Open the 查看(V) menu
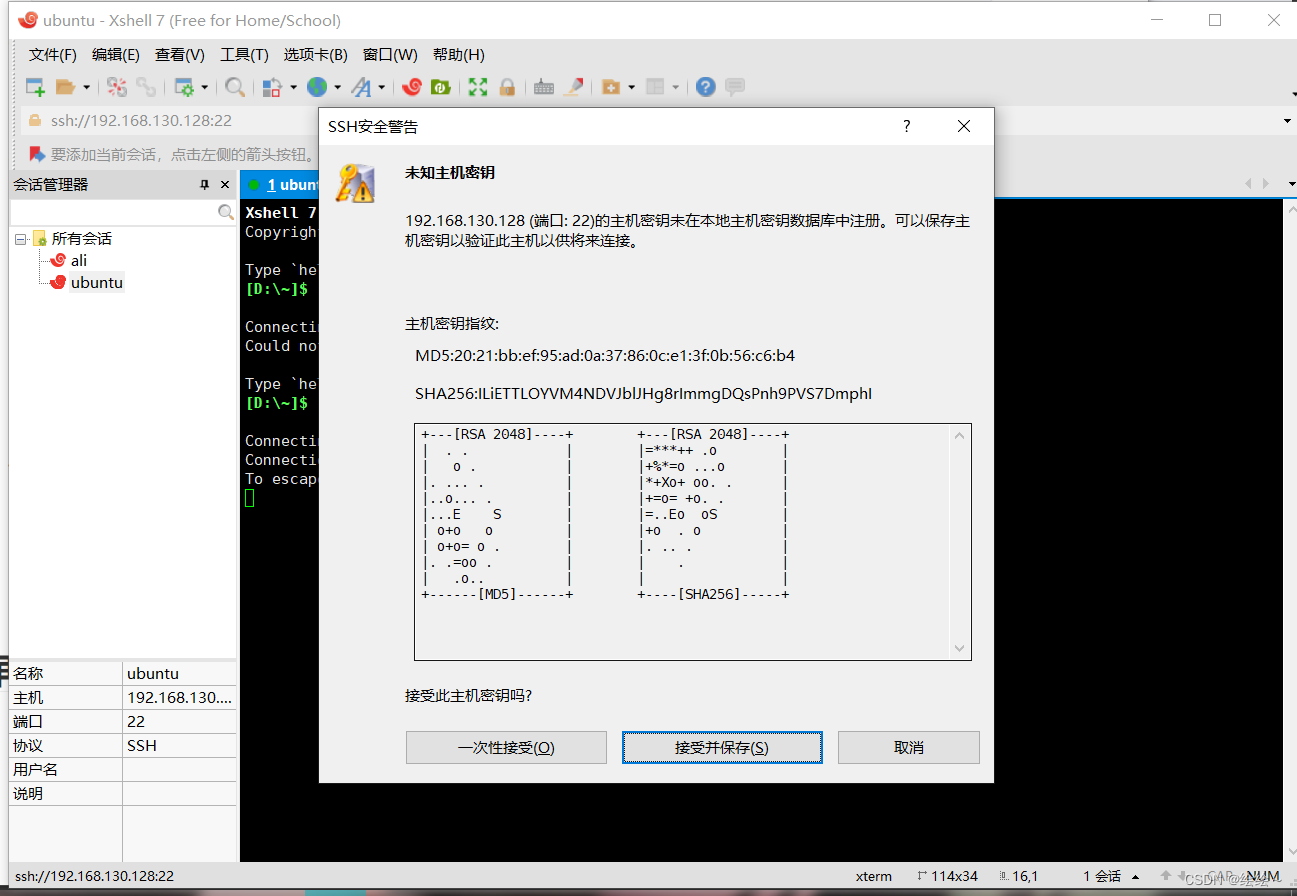This screenshot has width=1297, height=896. tap(180, 55)
